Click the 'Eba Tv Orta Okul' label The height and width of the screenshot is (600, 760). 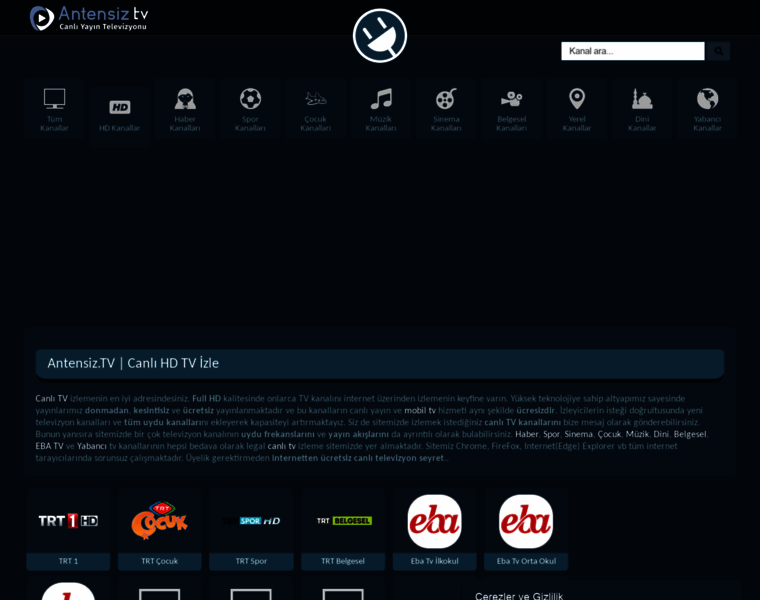click(526, 561)
